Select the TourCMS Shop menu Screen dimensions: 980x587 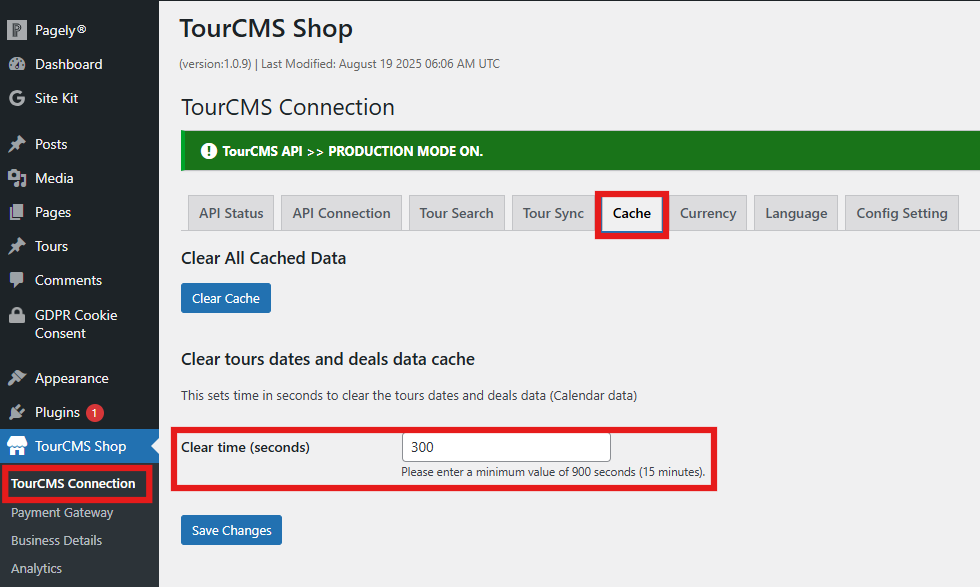click(x=79, y=446)
